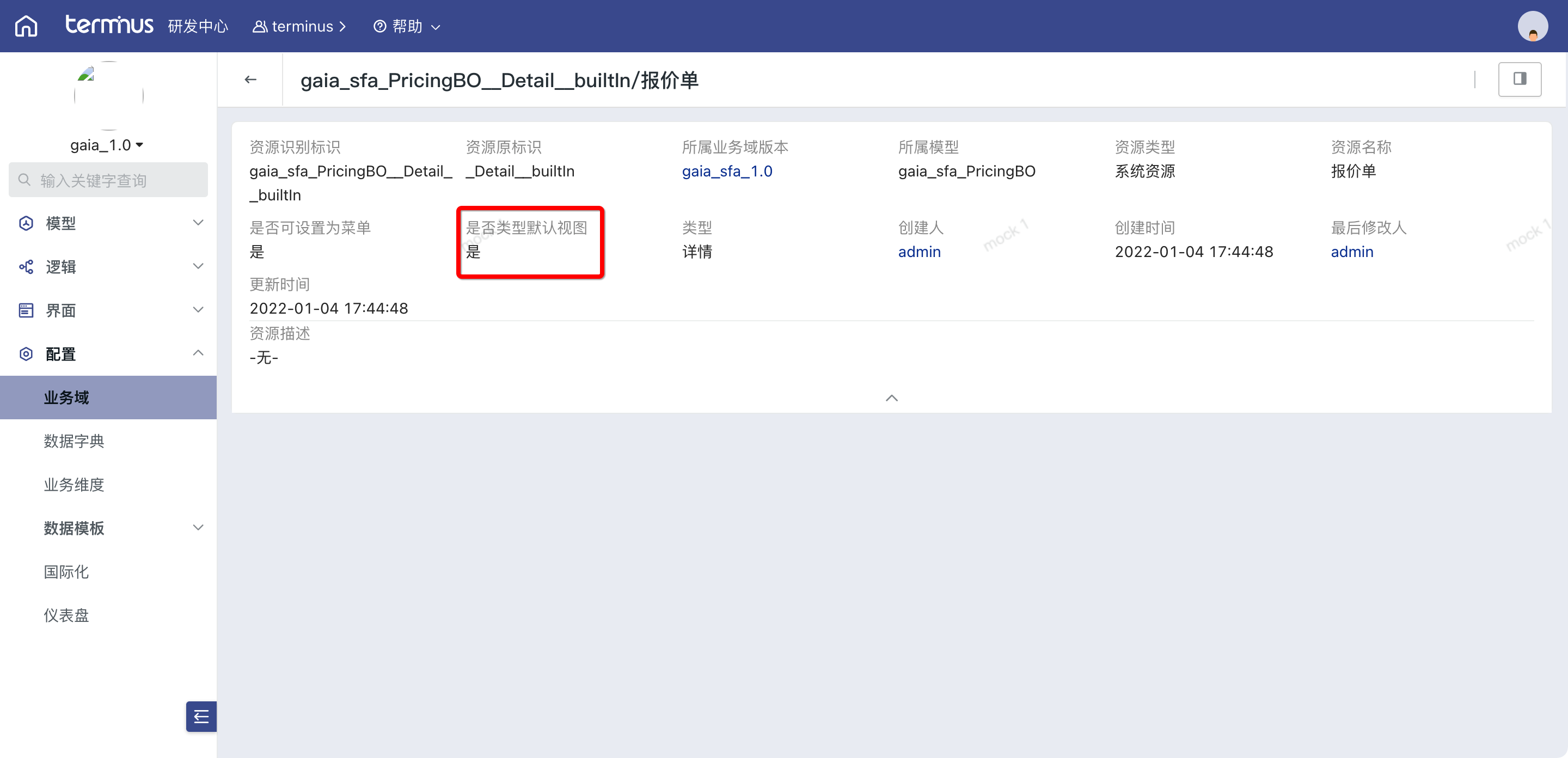
Task: Click the 模型 hexagon icon
Action: pos(26,223)
